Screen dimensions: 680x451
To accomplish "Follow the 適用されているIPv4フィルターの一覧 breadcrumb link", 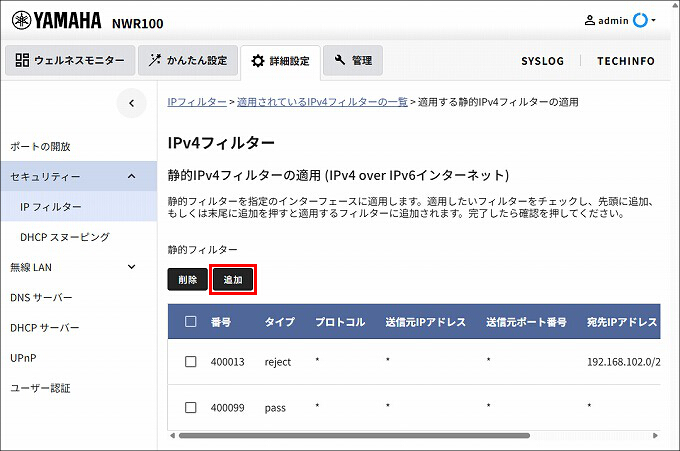I will 322,102.
